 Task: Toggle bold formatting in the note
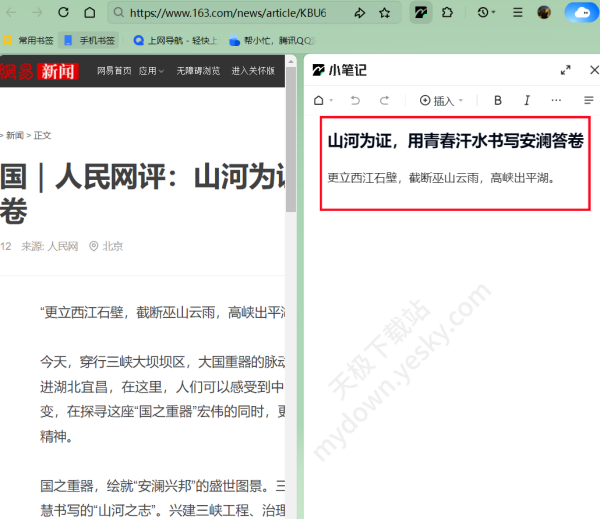click(x=498, y=100)
